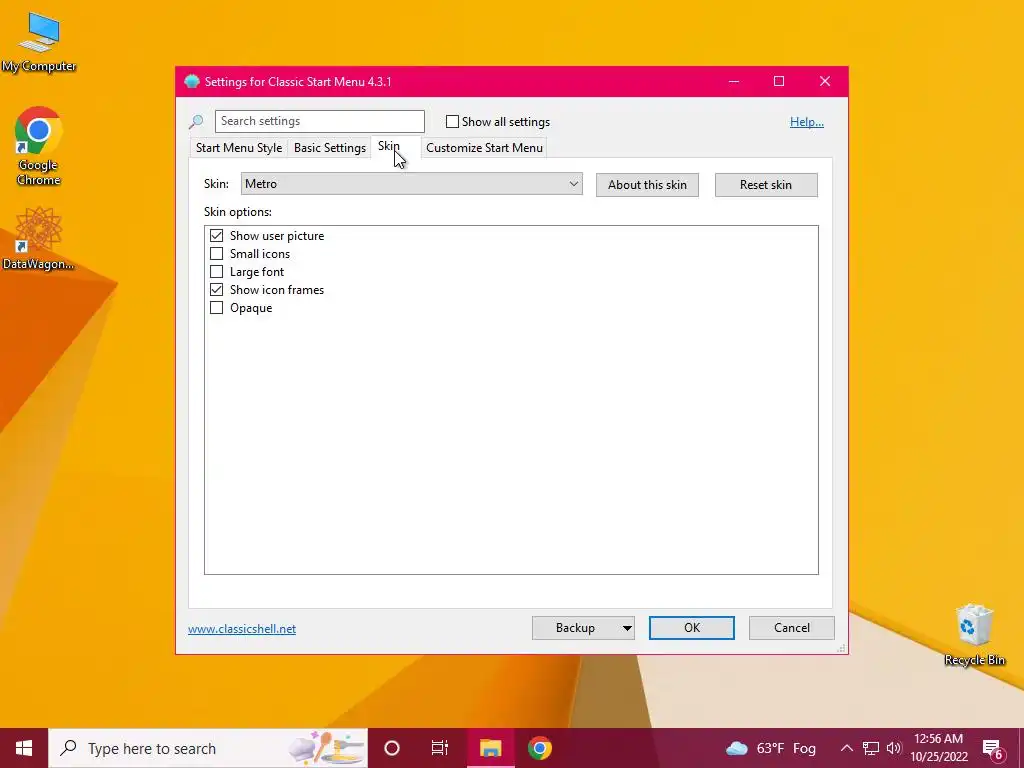Image resolution: width=1024 pixels, height=768 pixels.
Task: Uncheck Show icon frames option
Action: click(x=216, y=289)
